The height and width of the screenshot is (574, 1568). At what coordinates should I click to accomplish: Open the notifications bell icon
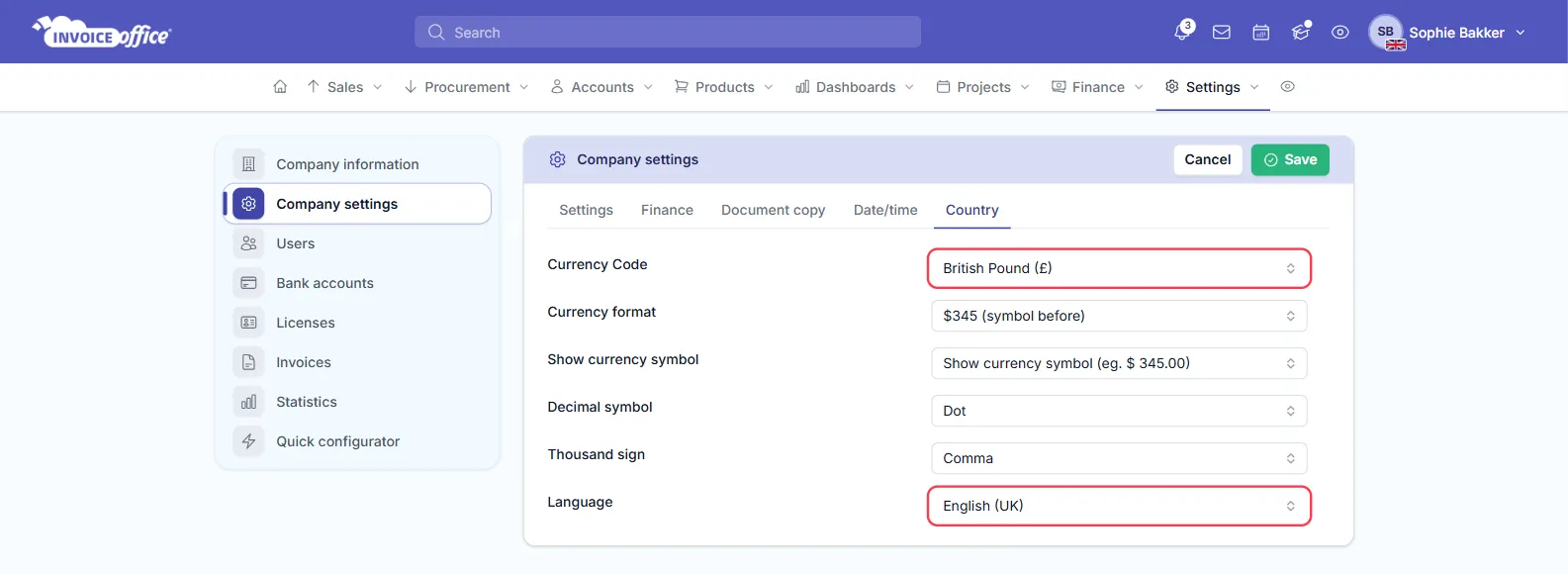point(1182,32)
